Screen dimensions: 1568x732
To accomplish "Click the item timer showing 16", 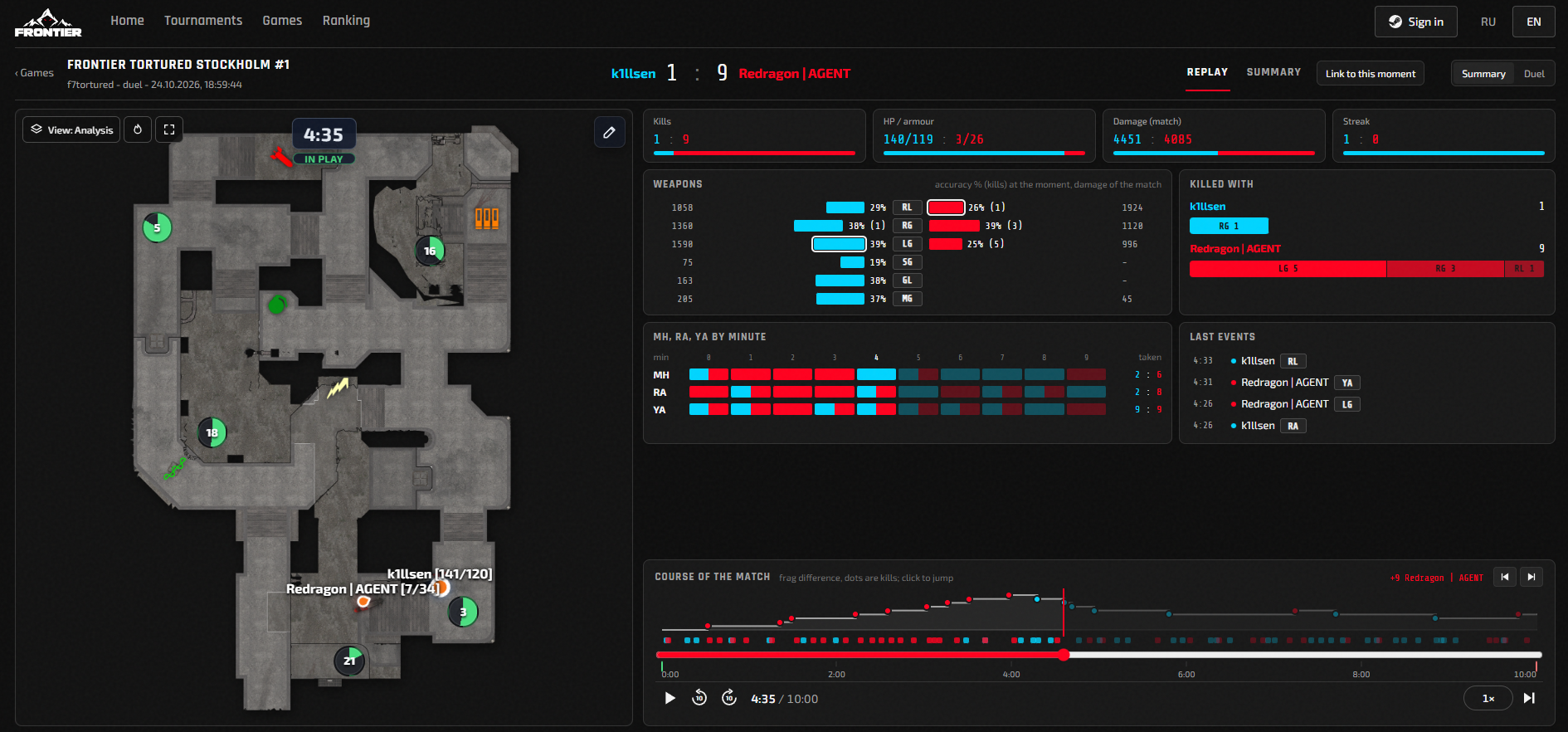I will [x=430, y=251].
